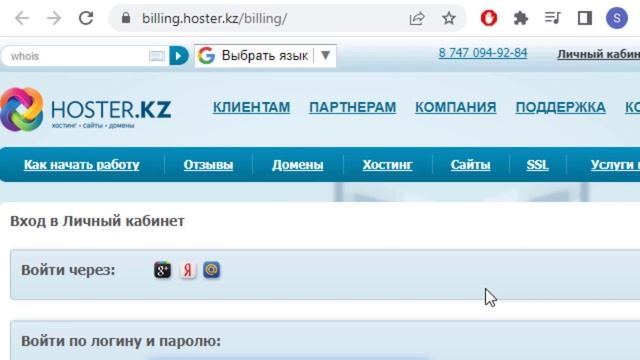This screenshot has height=360, width=640.
Task: Open the red ad blocker extension
Action: (489, 18)
